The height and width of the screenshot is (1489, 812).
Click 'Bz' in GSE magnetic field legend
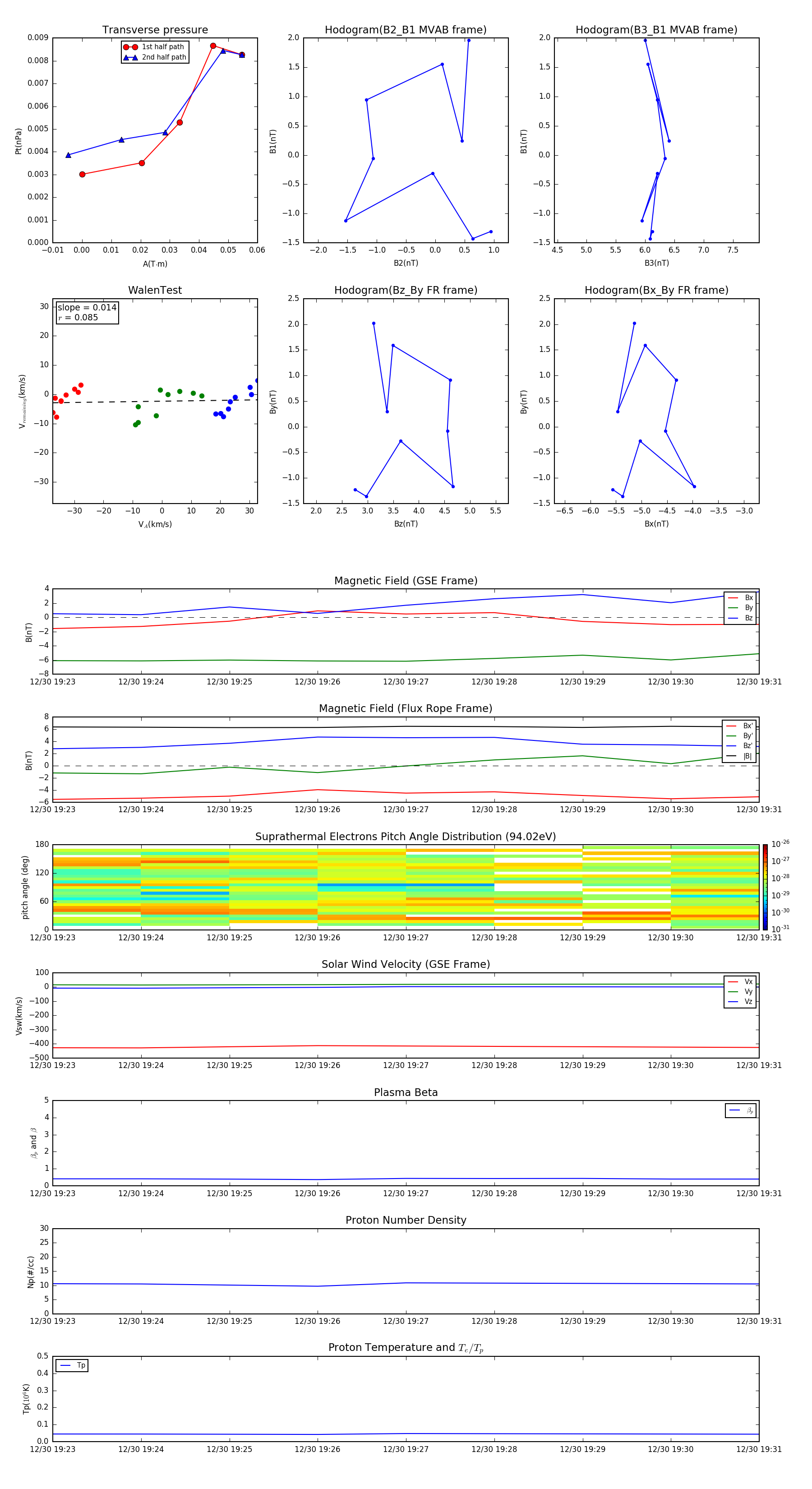tap(741, 618)
